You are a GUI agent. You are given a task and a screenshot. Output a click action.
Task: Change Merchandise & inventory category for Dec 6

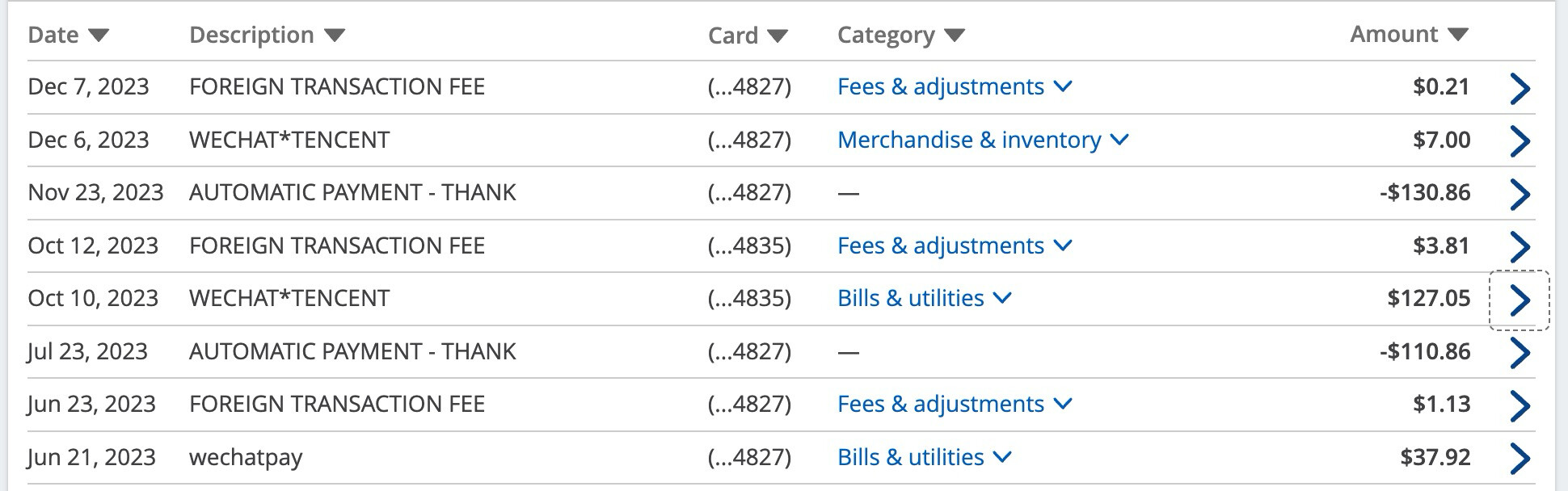coord(983,140)
